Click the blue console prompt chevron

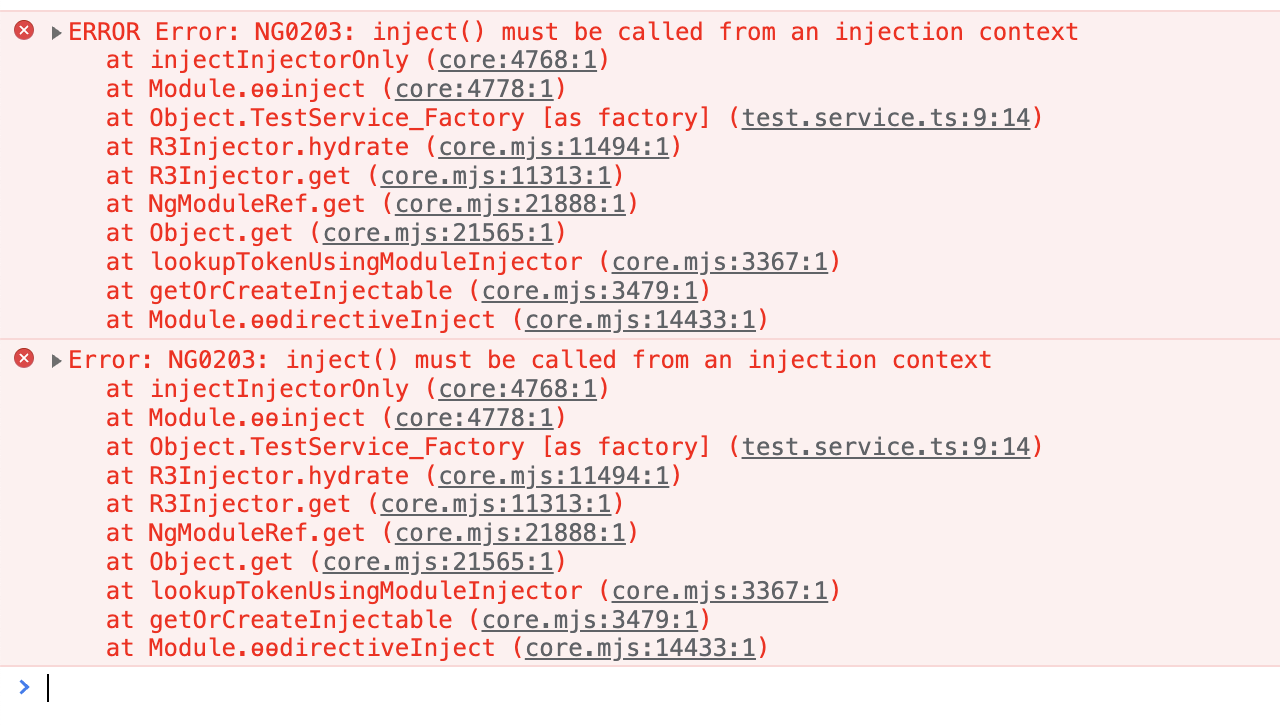point(24,687)
